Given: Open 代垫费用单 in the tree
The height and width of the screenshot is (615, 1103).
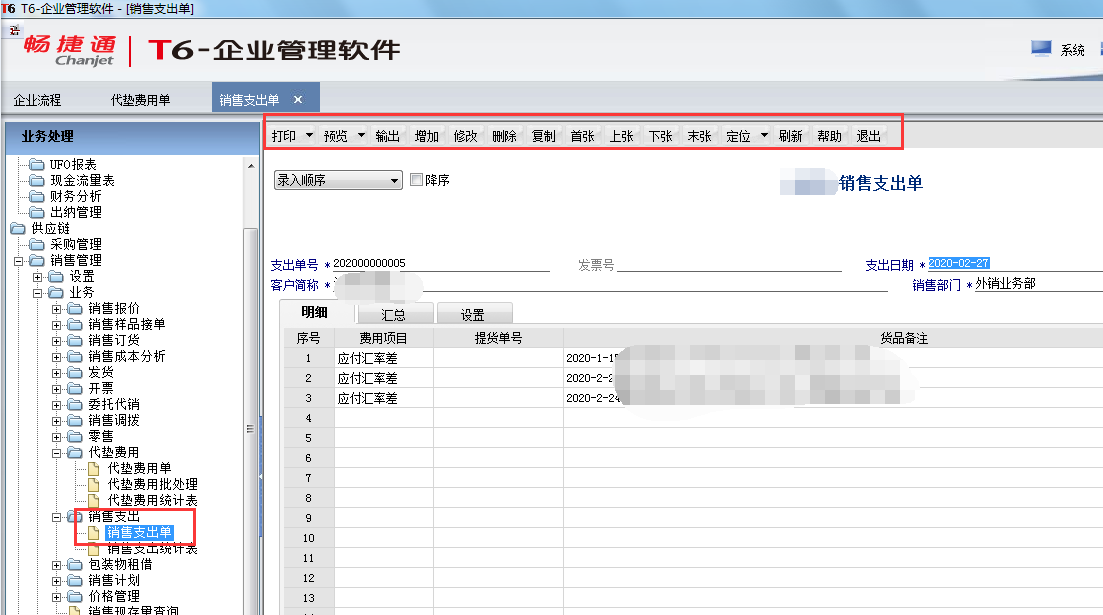Looking at the screenshot, I should 139,468.
